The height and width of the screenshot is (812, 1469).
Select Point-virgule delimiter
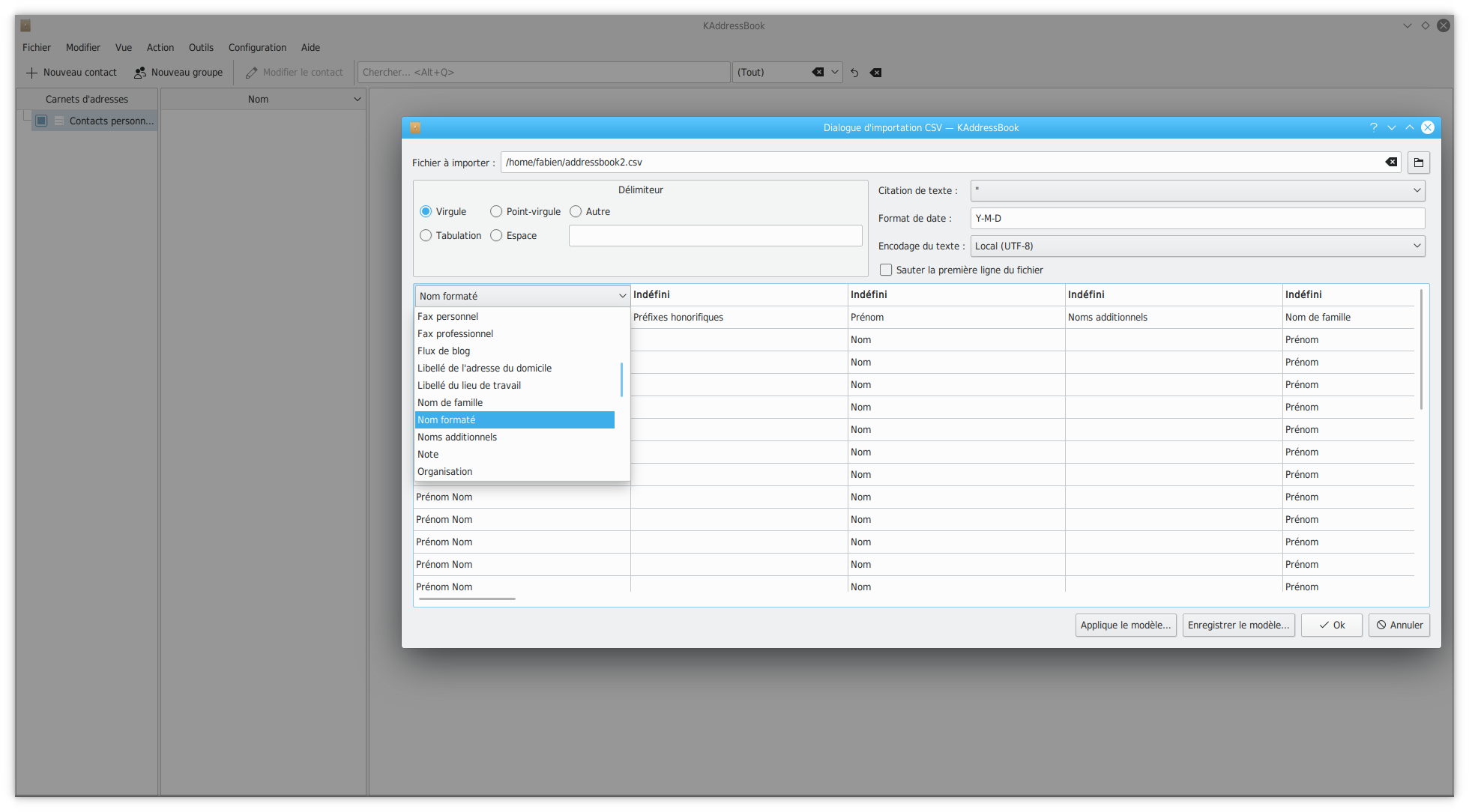coord(496,212)
